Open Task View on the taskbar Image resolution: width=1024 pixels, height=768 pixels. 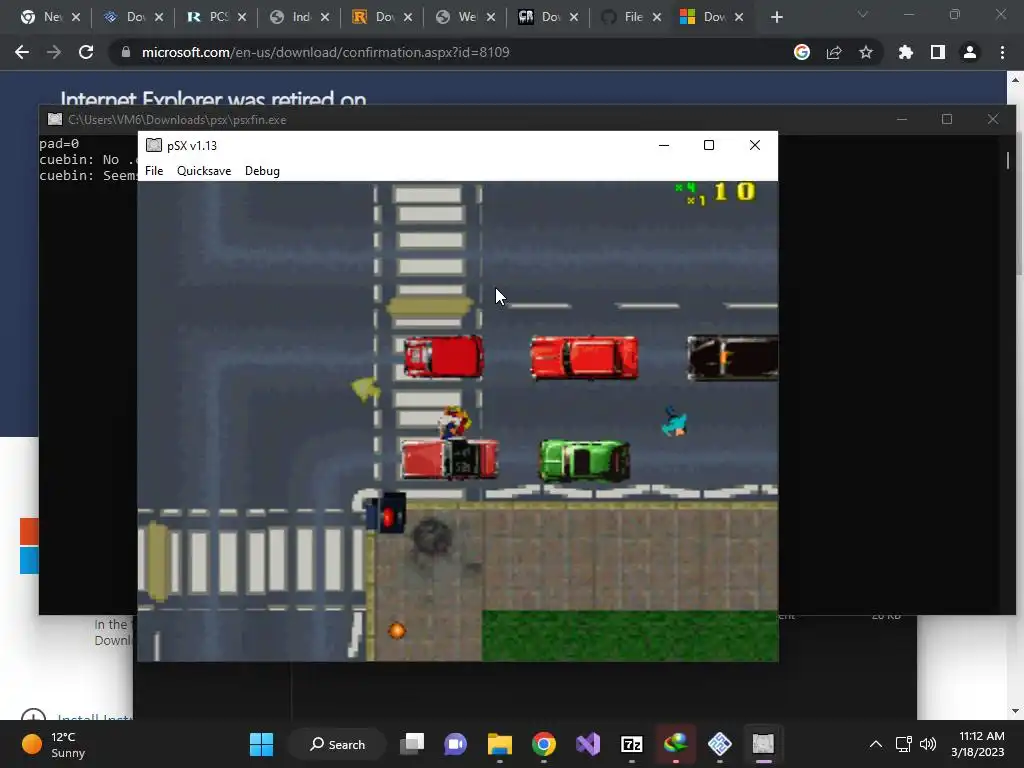point(412,744)
